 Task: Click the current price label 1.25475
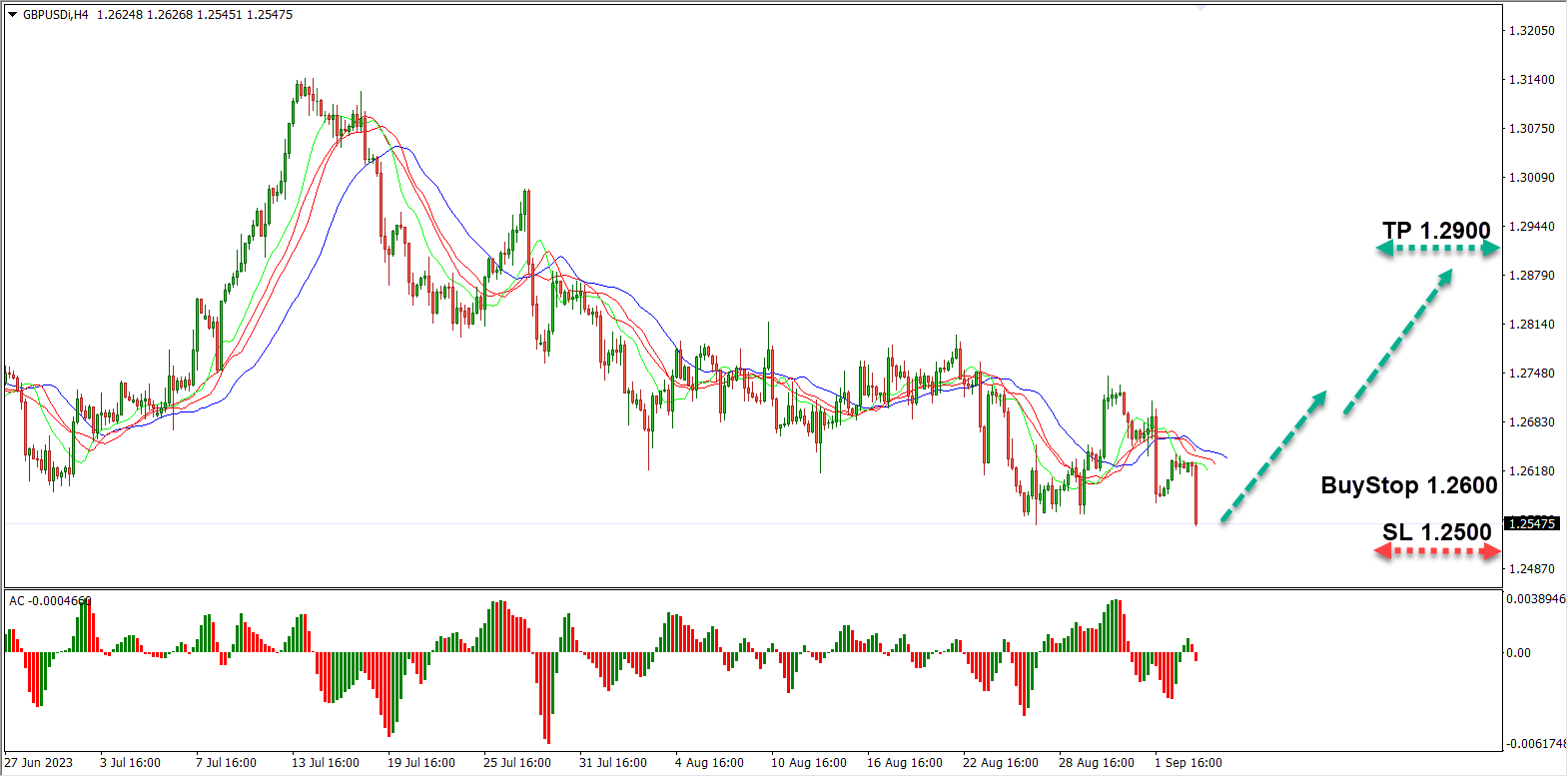point(1532,523)
